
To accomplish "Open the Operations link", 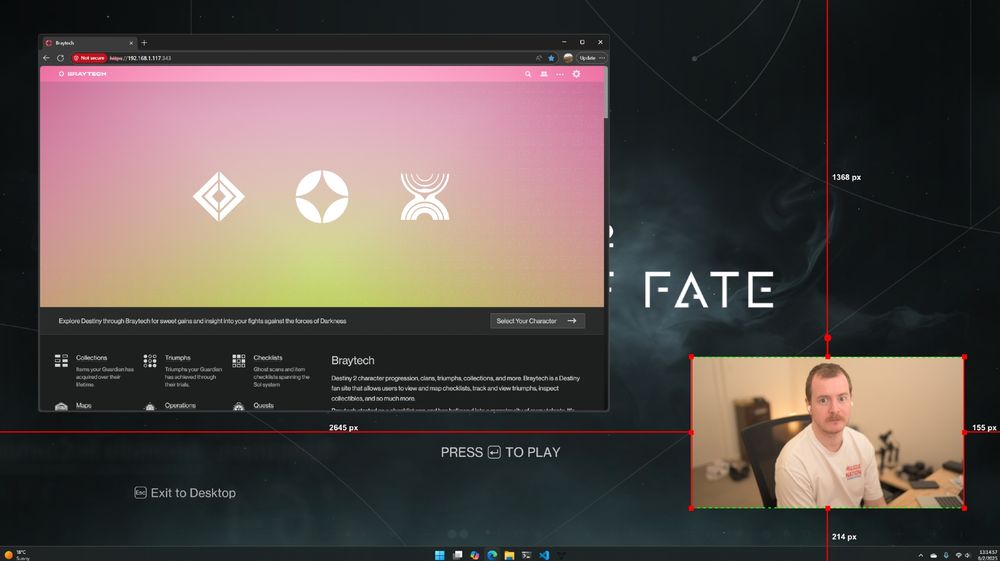I will click(x=180, y=405).
